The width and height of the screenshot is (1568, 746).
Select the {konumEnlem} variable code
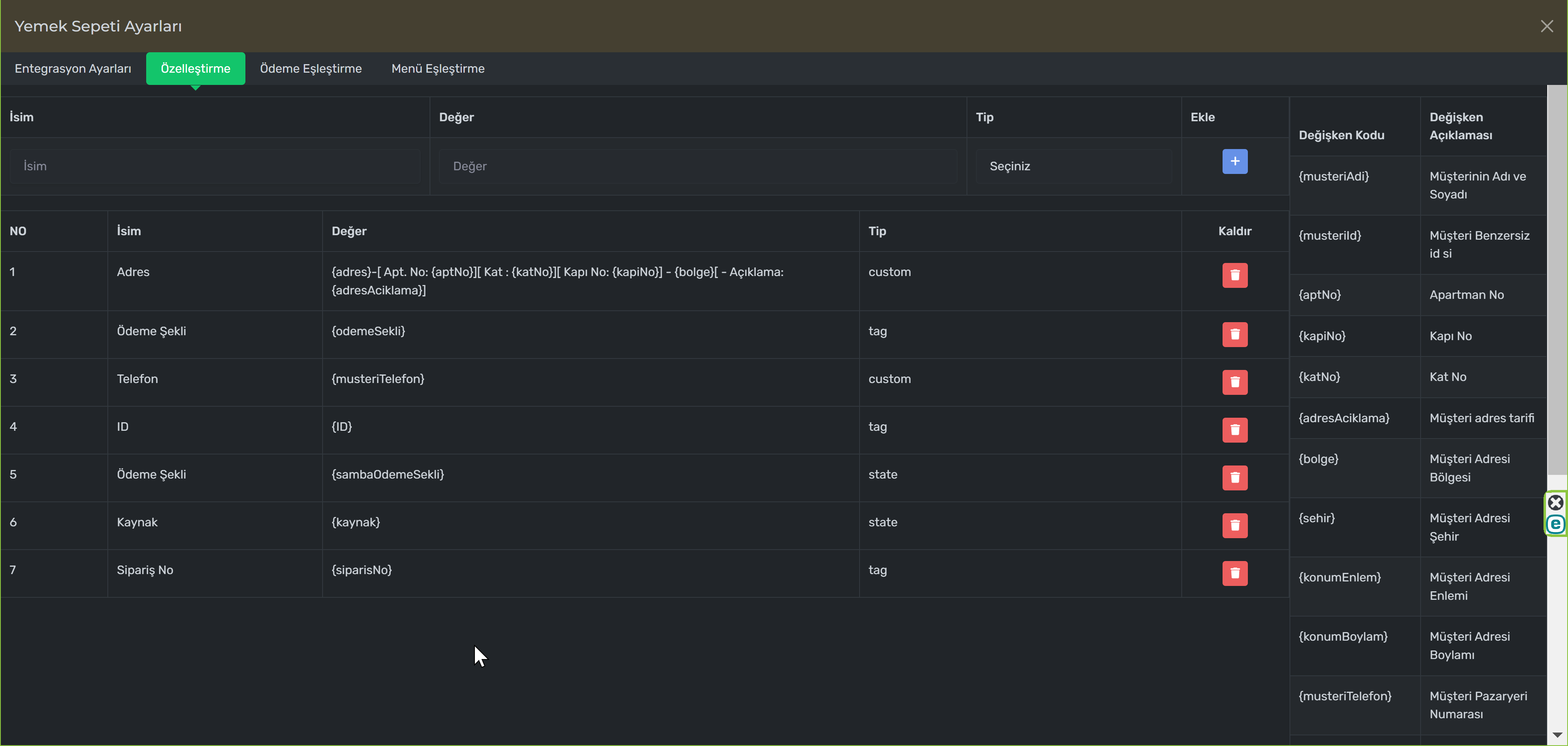tap(1340, 577)
